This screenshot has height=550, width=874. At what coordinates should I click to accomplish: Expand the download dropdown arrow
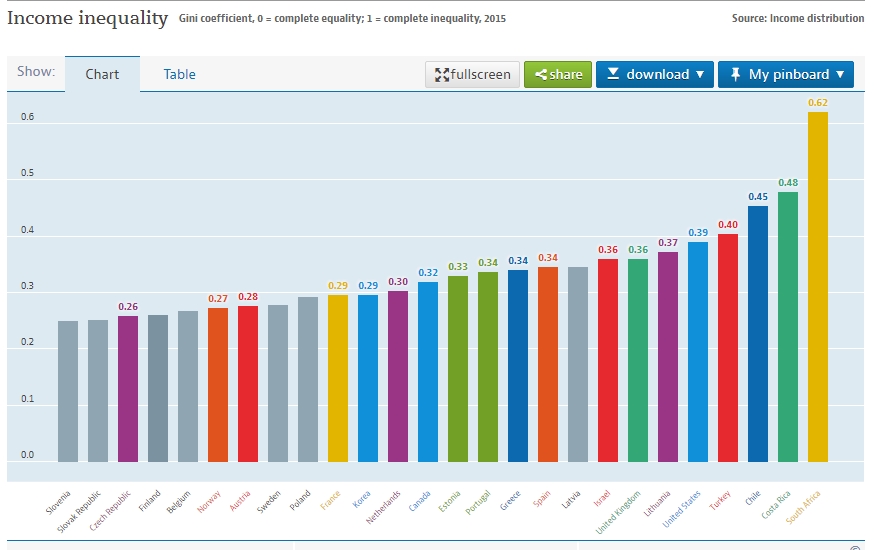(x=700, y=74)
